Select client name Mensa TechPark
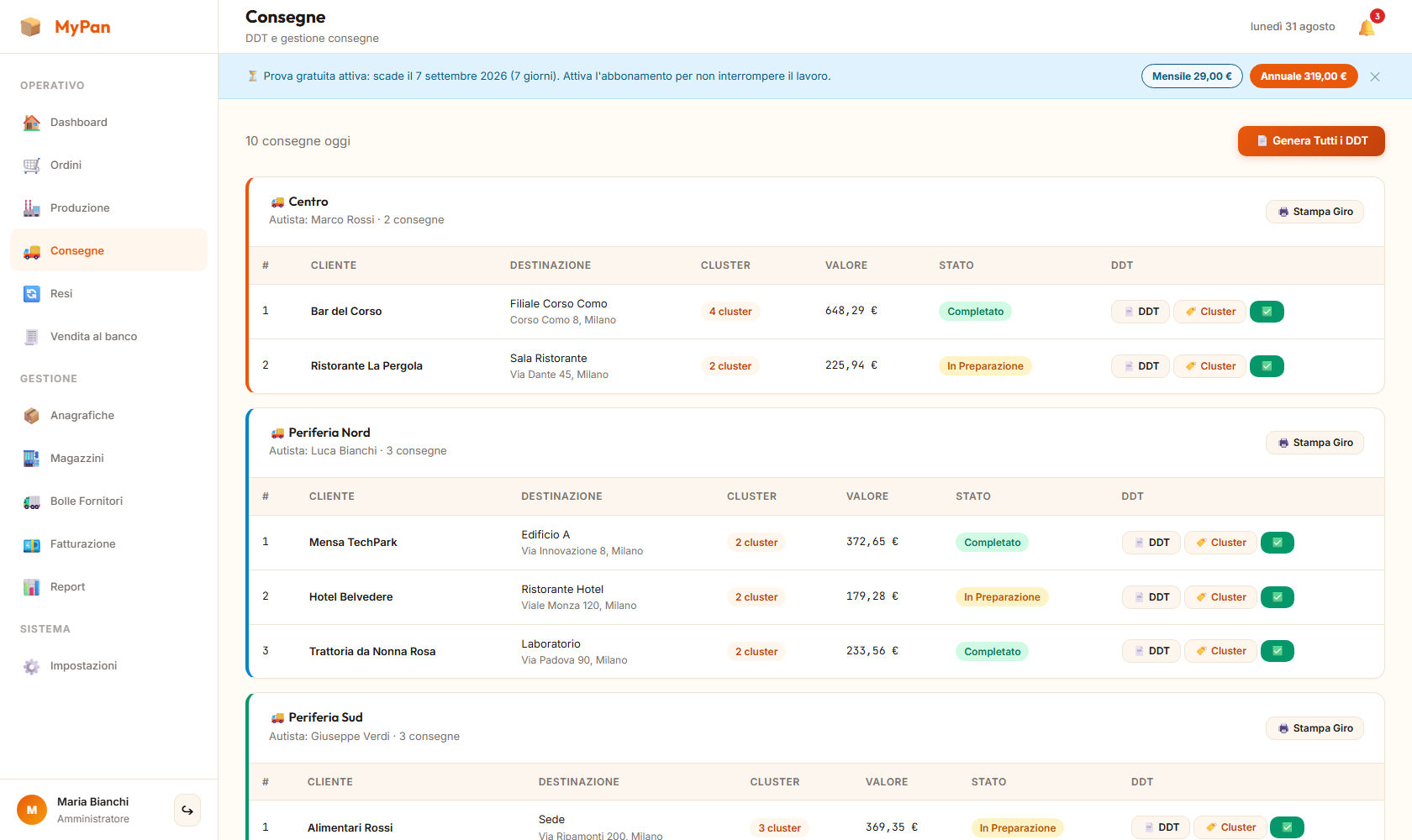 pyautogui.click(x=353, y=543)
